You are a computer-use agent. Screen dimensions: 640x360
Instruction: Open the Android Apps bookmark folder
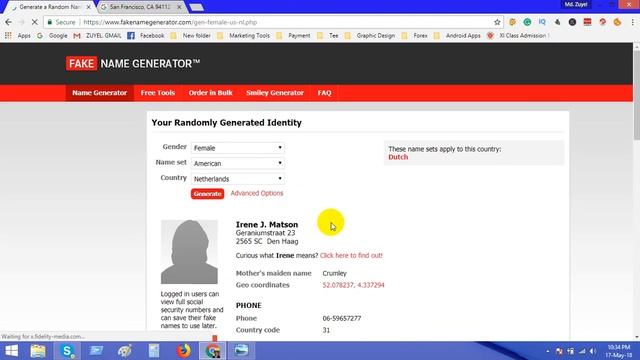coord(457,36)
